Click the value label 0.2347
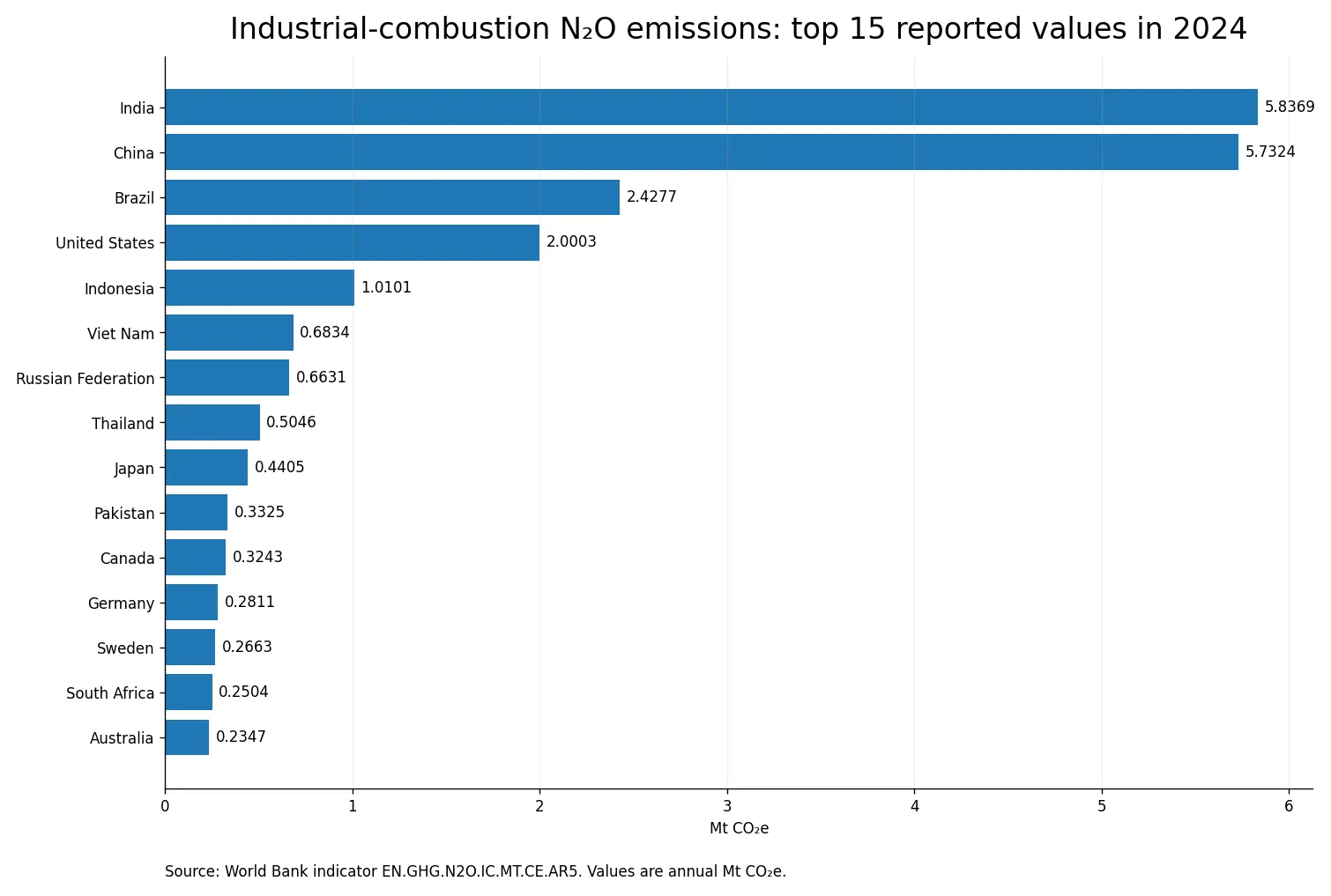 241,737
